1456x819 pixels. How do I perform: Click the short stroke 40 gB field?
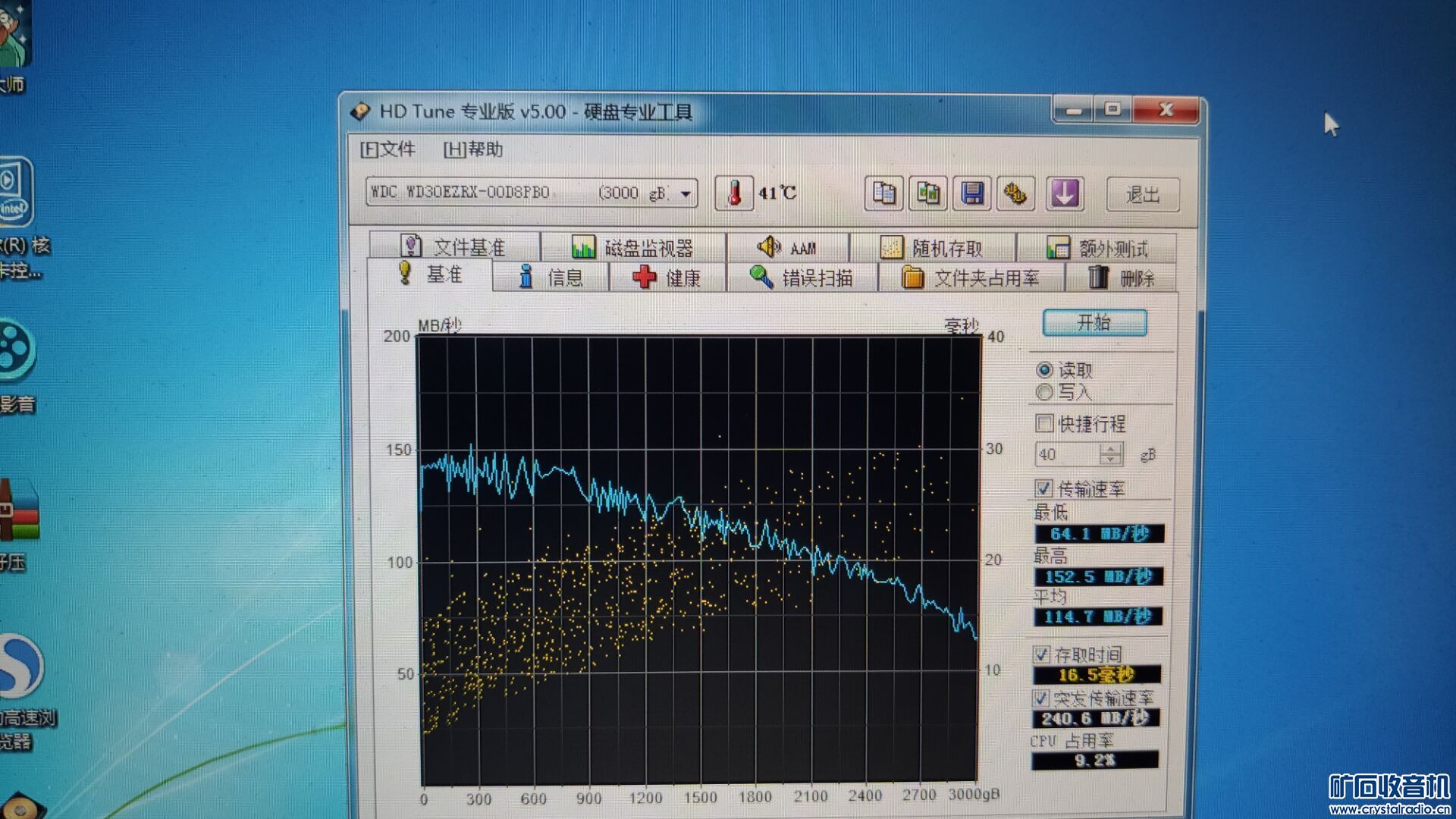pos(1068,454)
